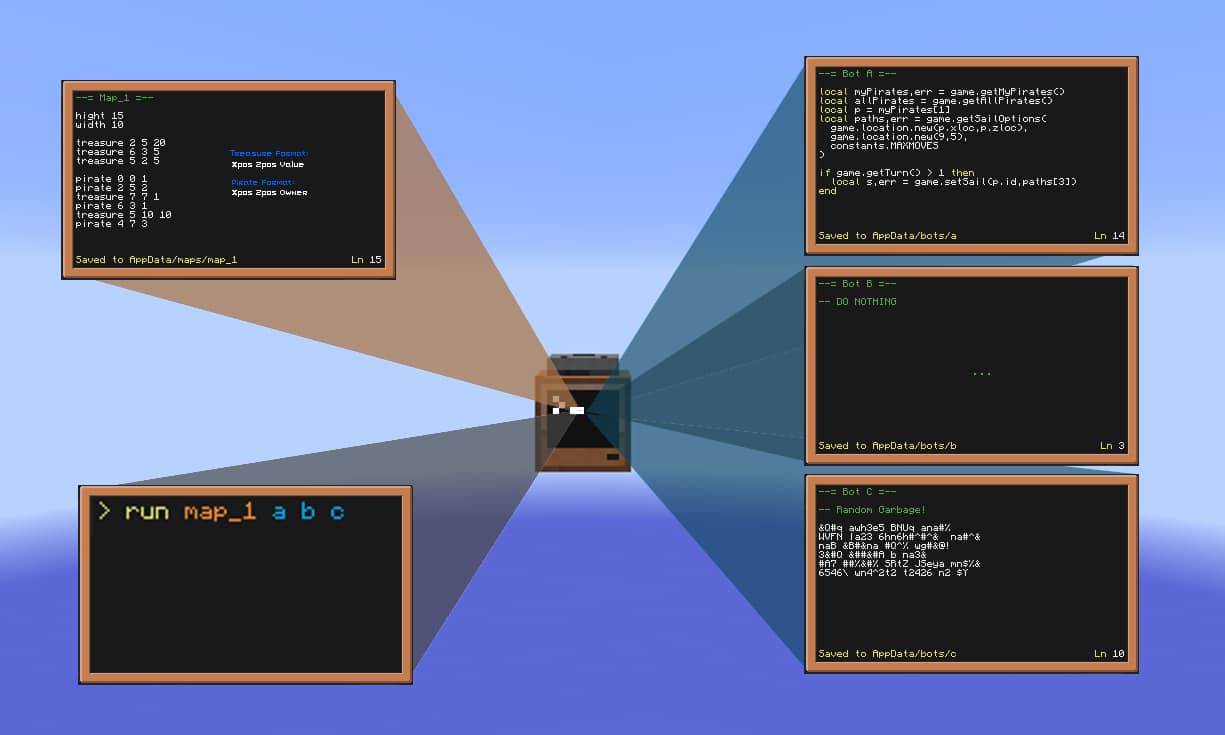Click the blue 'Pirate Format:' heading
The width and height of the screenshot is (1225, 735).
click(x=262, y=183)
